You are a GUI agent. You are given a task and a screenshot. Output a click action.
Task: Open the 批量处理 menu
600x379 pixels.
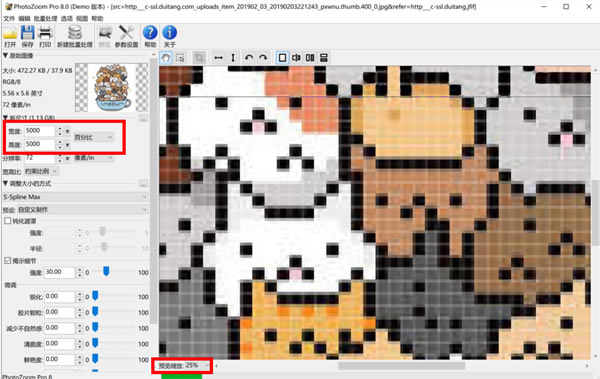tap(45, 18)
